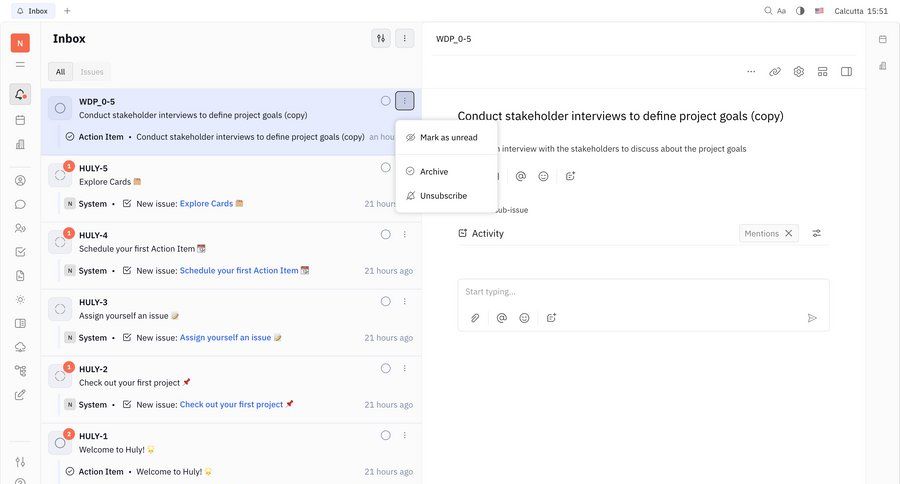Open the HULY-2 row three-dots menu
Screen dimensions: 900x484
point(405,369)
